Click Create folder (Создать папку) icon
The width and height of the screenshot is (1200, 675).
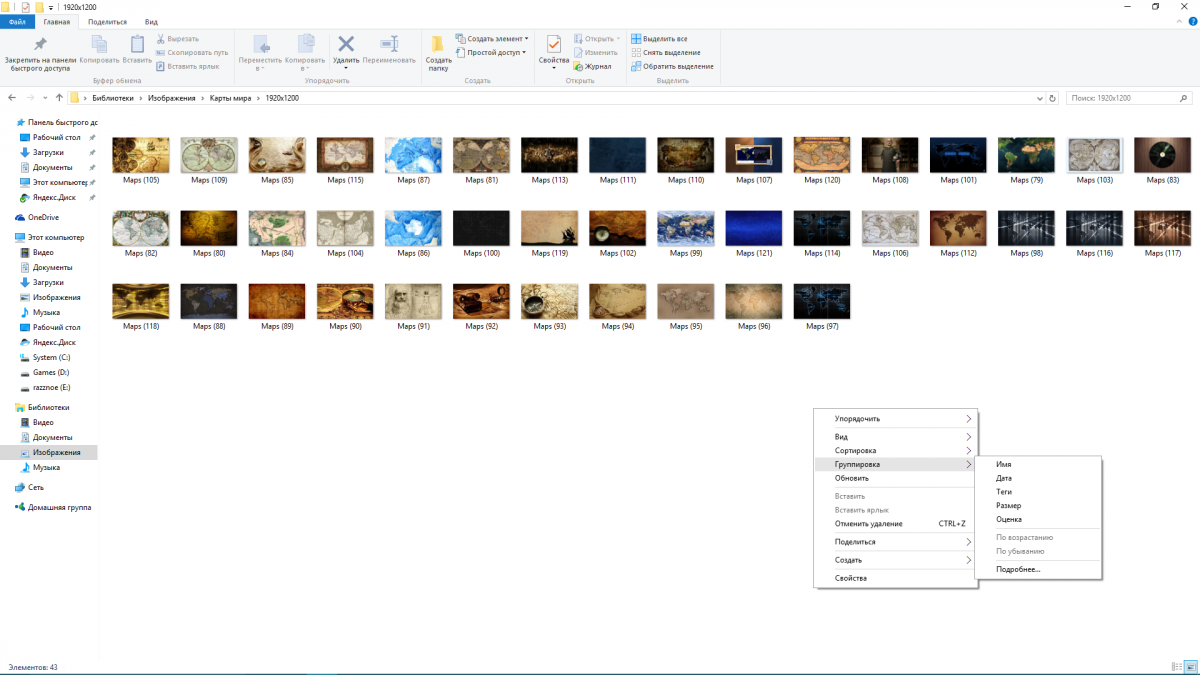tap(438, 44)
